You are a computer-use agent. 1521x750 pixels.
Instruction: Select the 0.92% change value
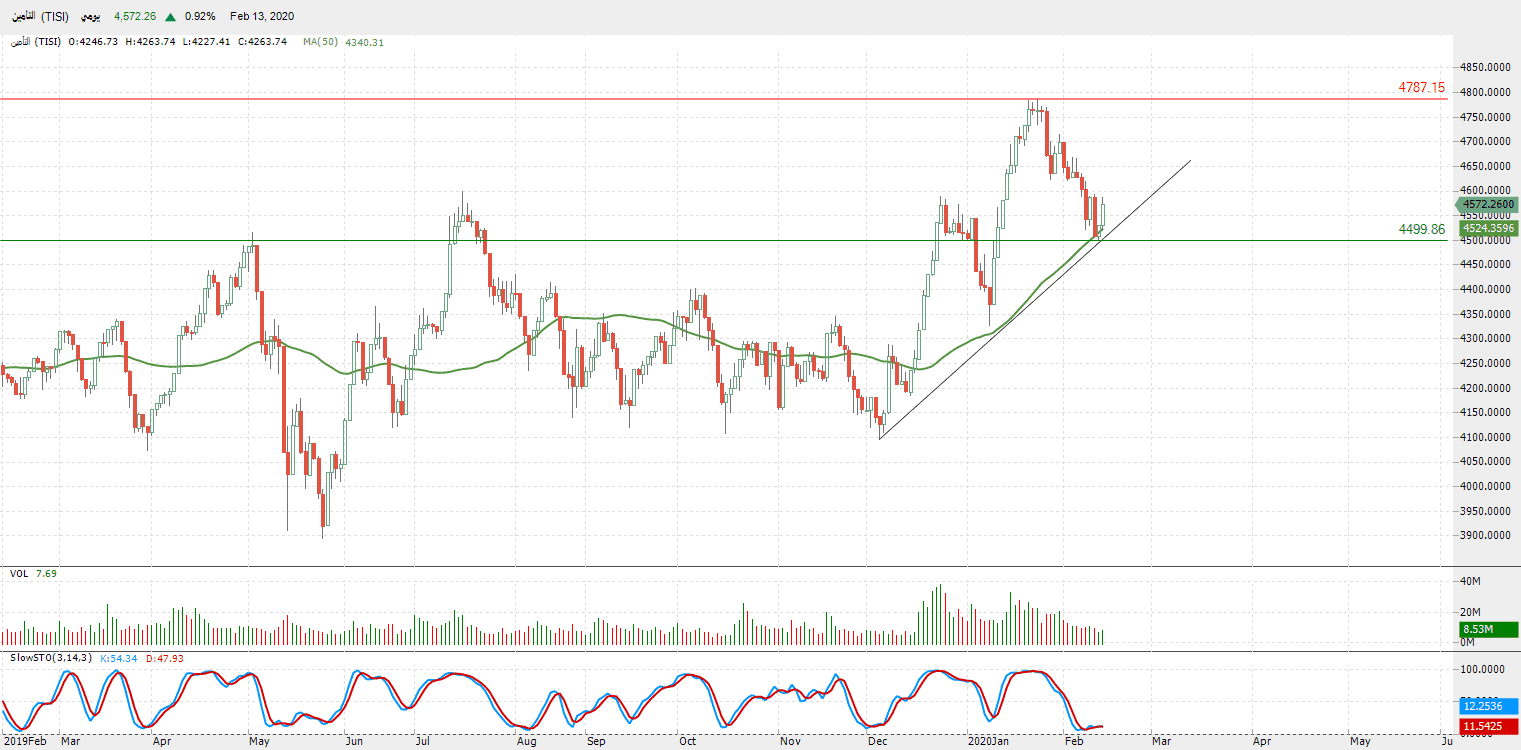pos(200,17)
